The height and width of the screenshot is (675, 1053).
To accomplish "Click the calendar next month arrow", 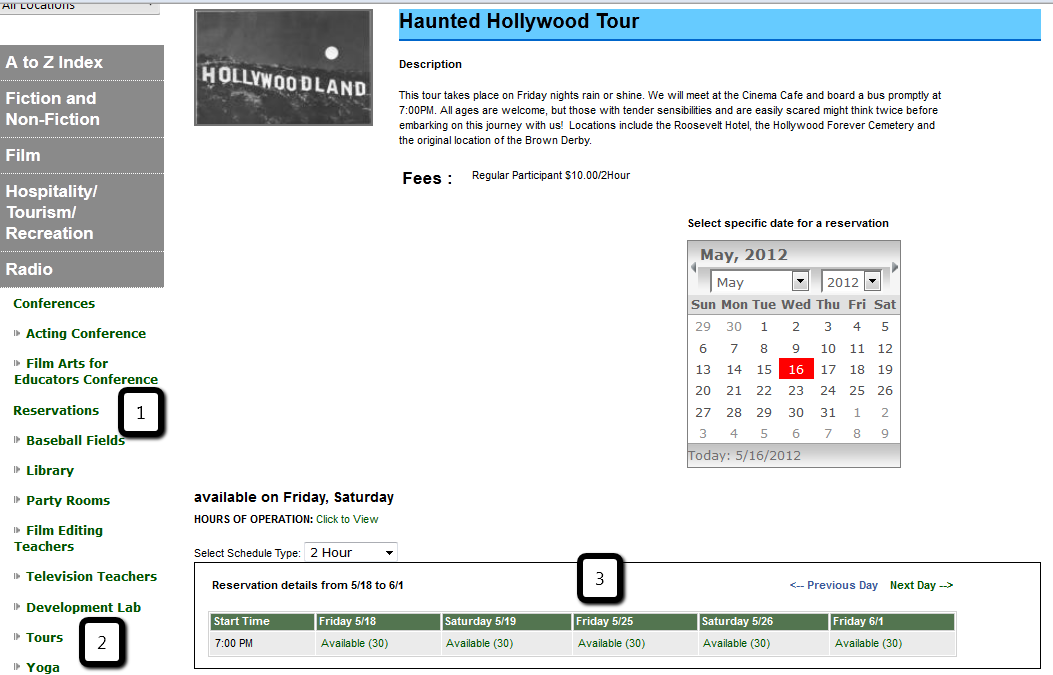I will pos(895,268).
